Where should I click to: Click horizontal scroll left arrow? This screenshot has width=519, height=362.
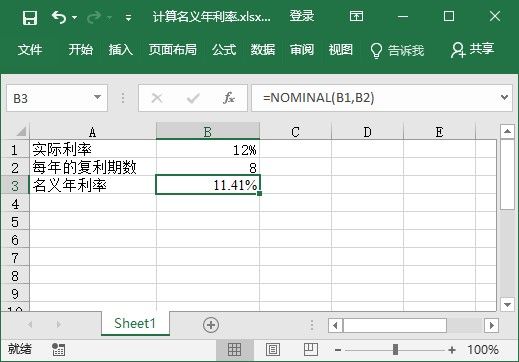click(335, 325)
